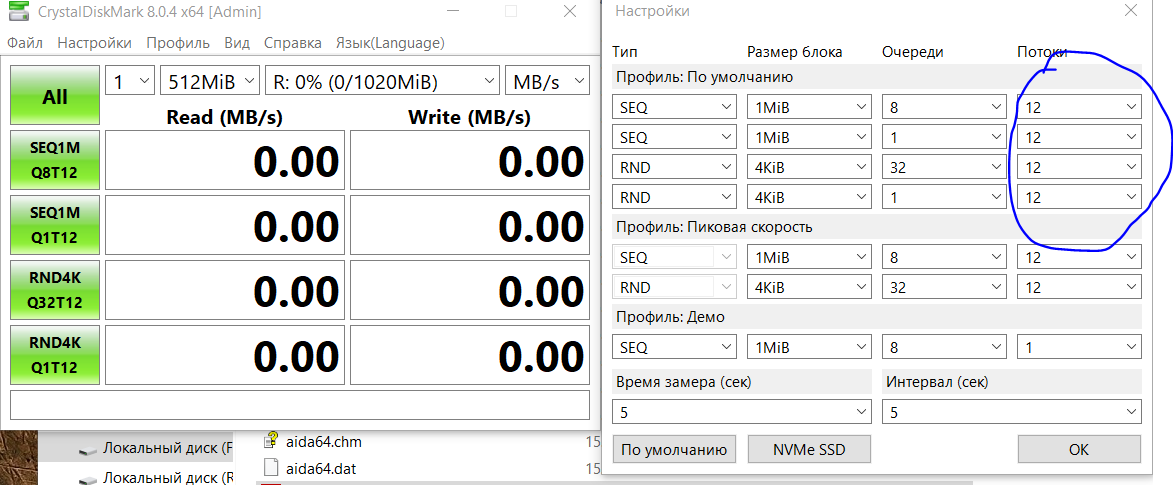
Task: Click the empty comment text field
Action: [299, 405]
